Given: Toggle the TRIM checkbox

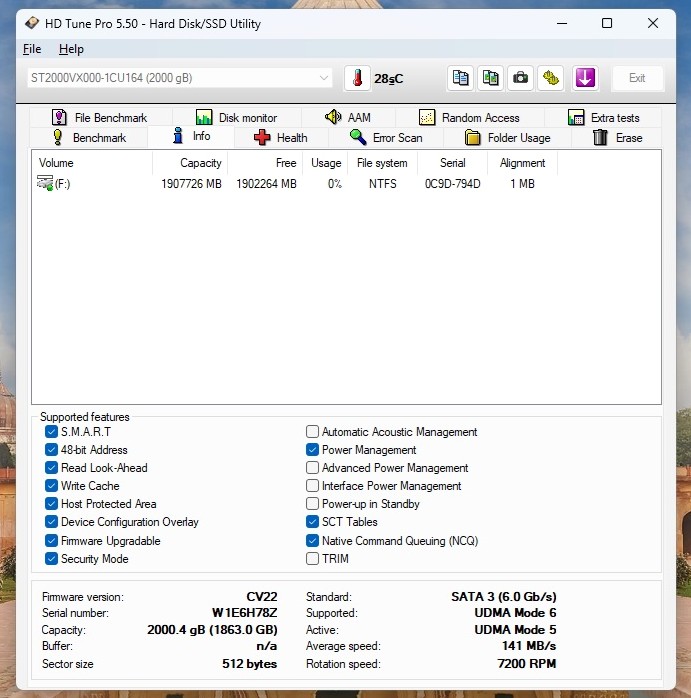Looking at the screenshot, I should (313, 559).
